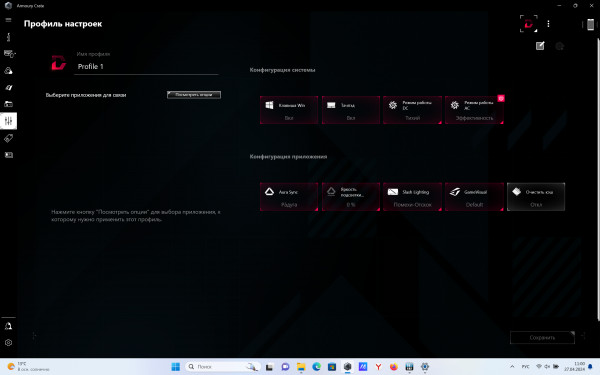Open the settings gear at sidebar bottom
The image size is (600, 375).
pyautogui.click(x=8, y=343)
